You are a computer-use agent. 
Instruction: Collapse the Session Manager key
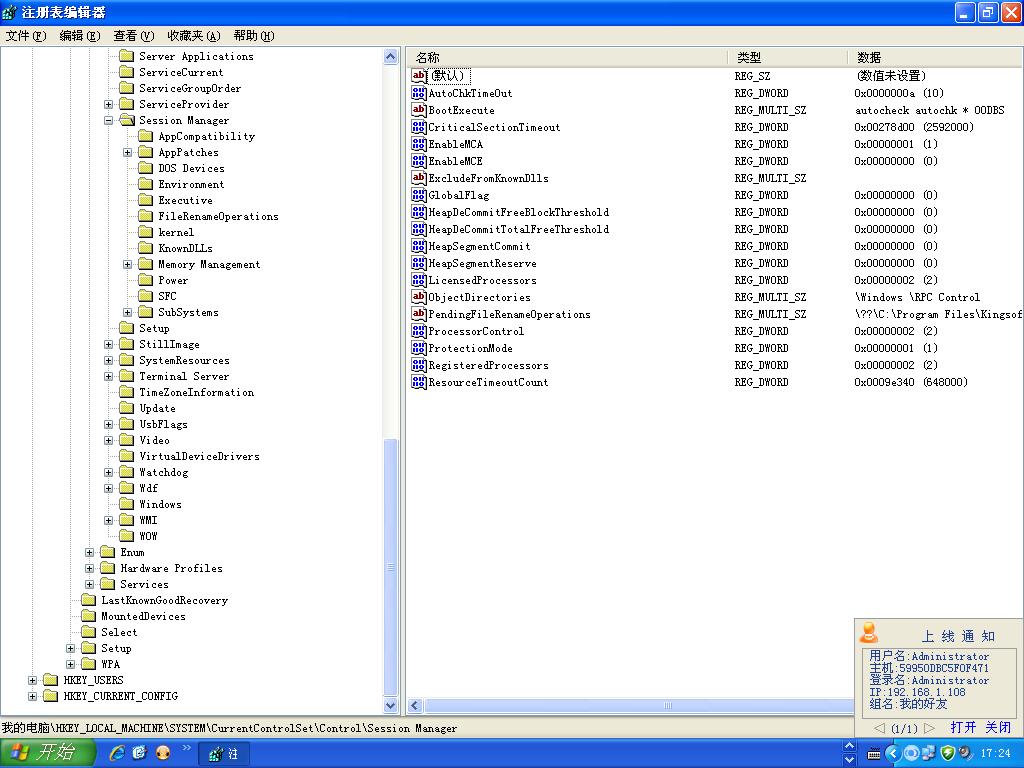point(109,120)
